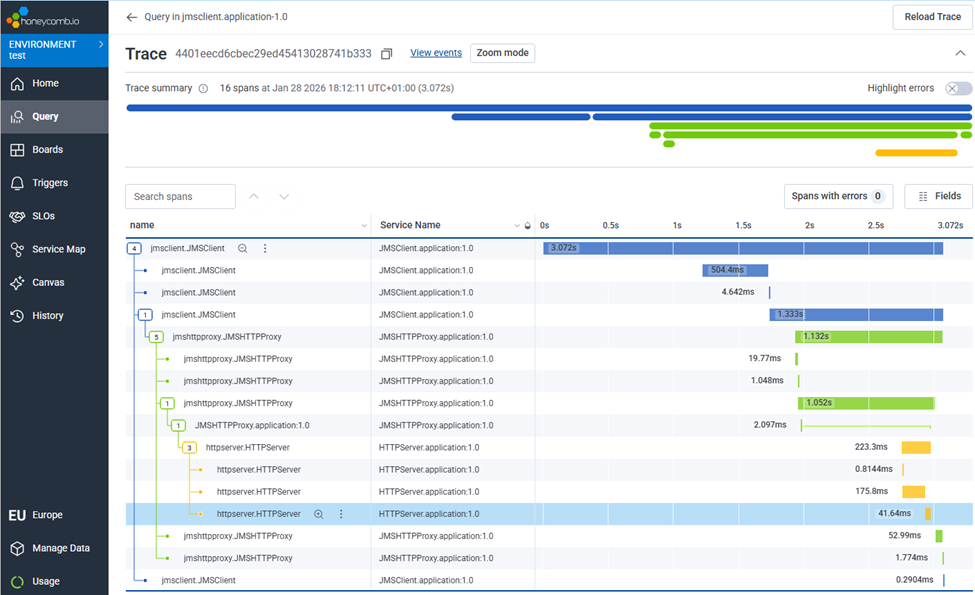
Task: Open the Service Name column dropdown
Action: tap(517, 226)
